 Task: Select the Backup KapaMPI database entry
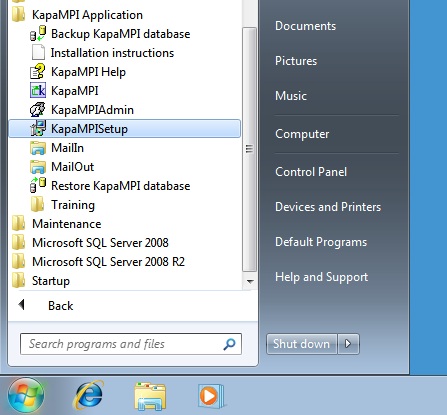pyautogui.click(x=121, y=34)
